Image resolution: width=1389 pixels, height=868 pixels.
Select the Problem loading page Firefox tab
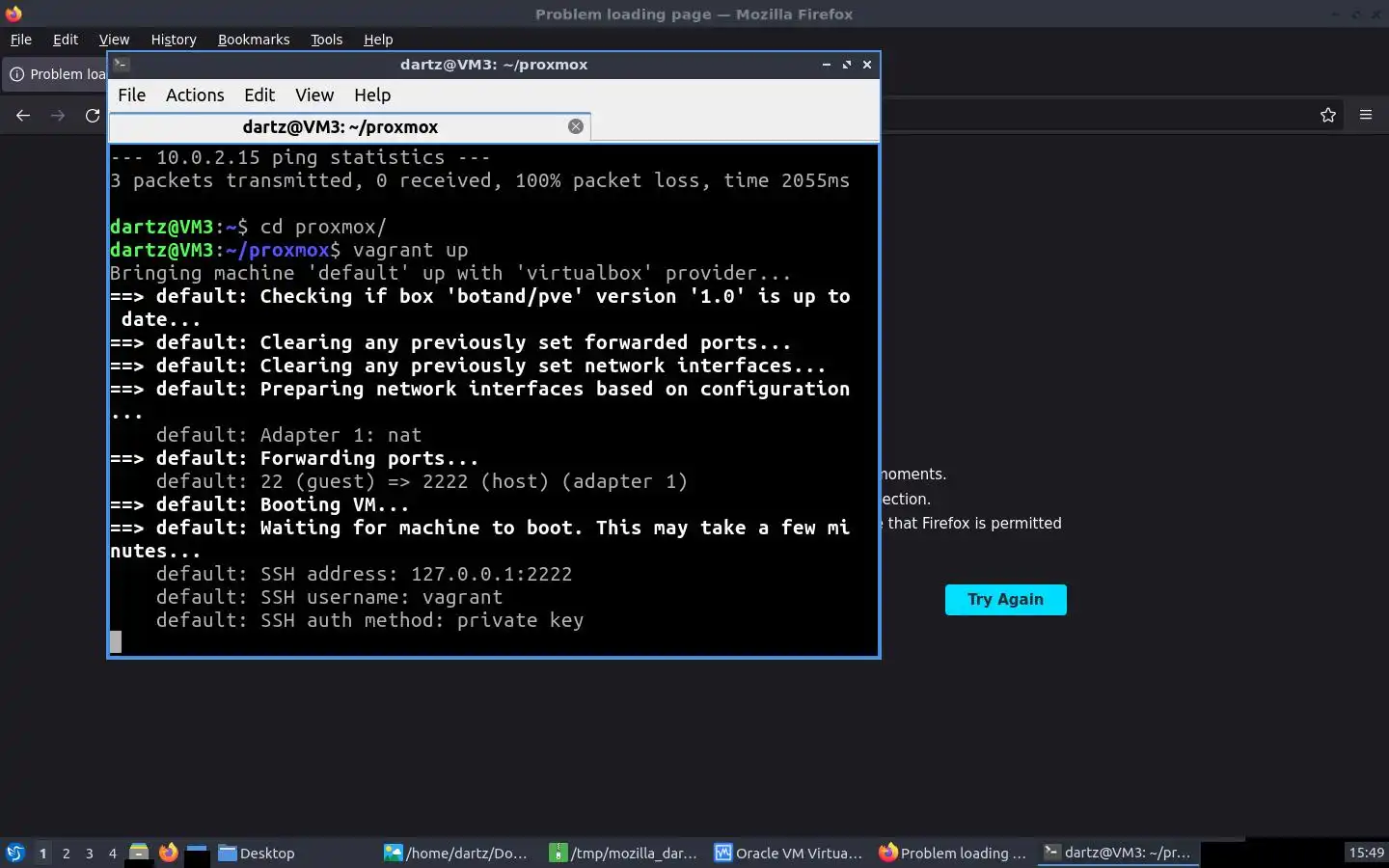[55, 74]
